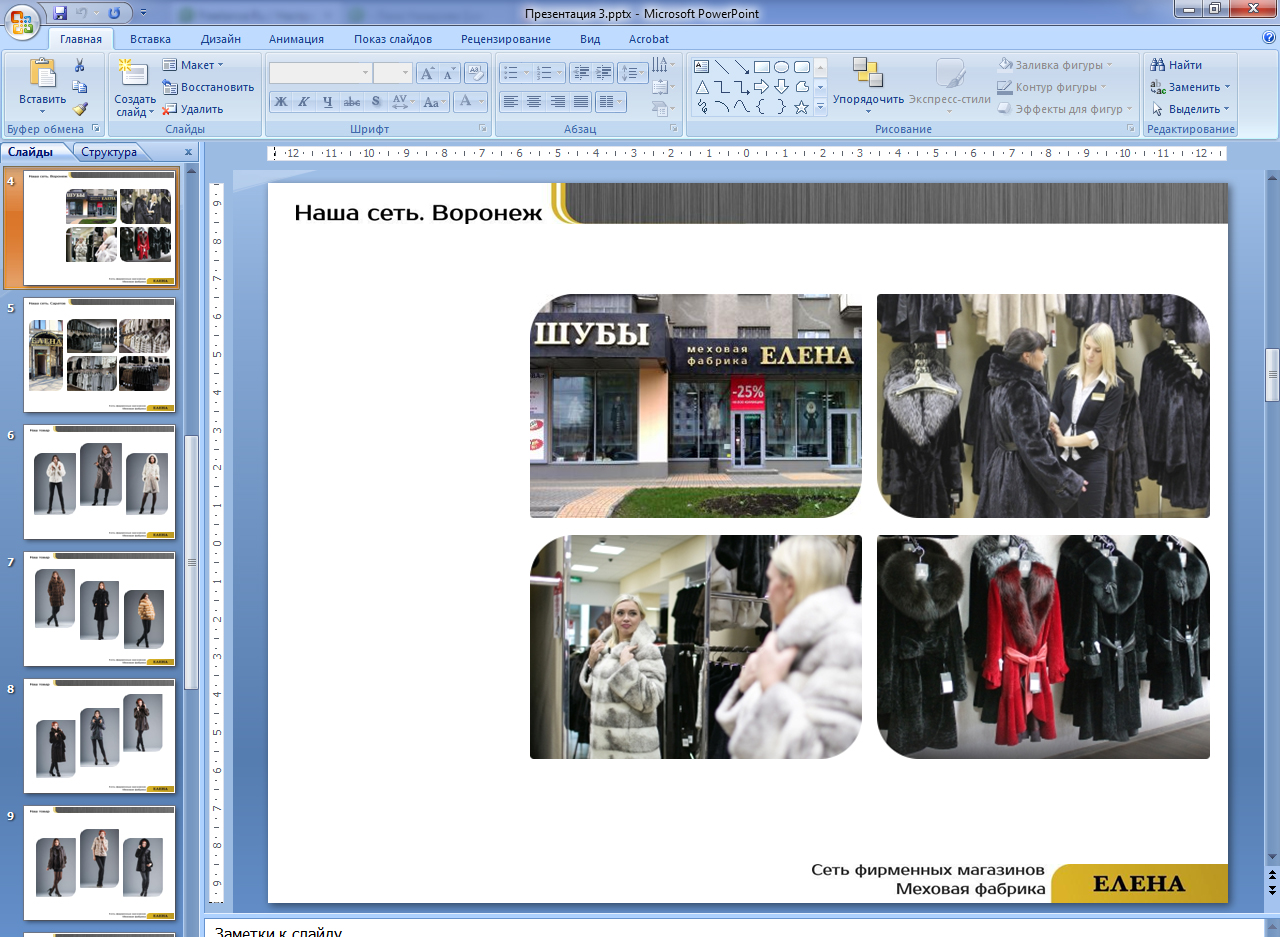Screen dimensions: 1280x937
Task: Select the oval shape in the gallery
Action: [x=781, y=67]
